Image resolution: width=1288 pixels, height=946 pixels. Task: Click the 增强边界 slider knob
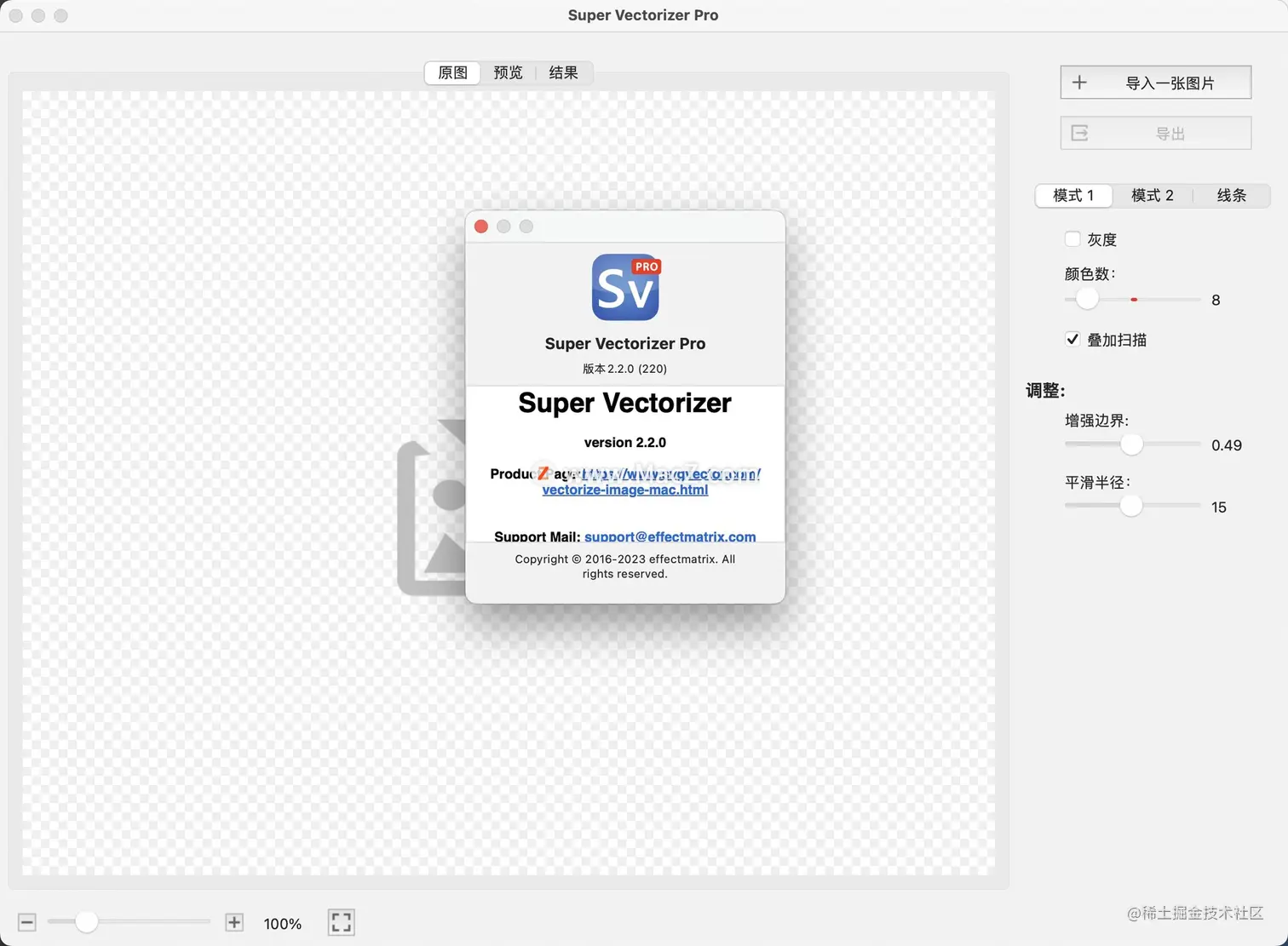pyautogui.click(x=1131, y=444)
